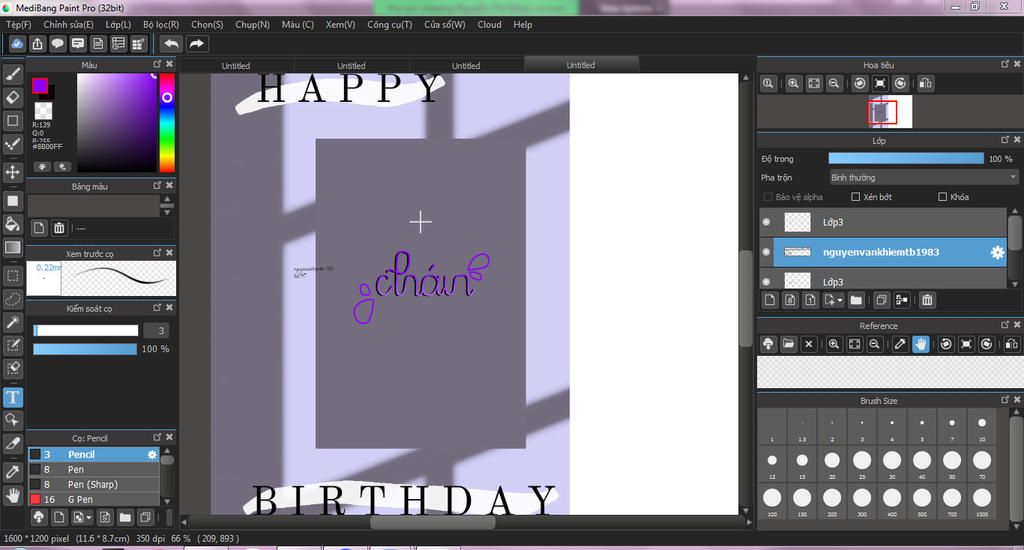The image size is (1024, 550).
Task: Select the G Pen brush
Action: (93, 499)
